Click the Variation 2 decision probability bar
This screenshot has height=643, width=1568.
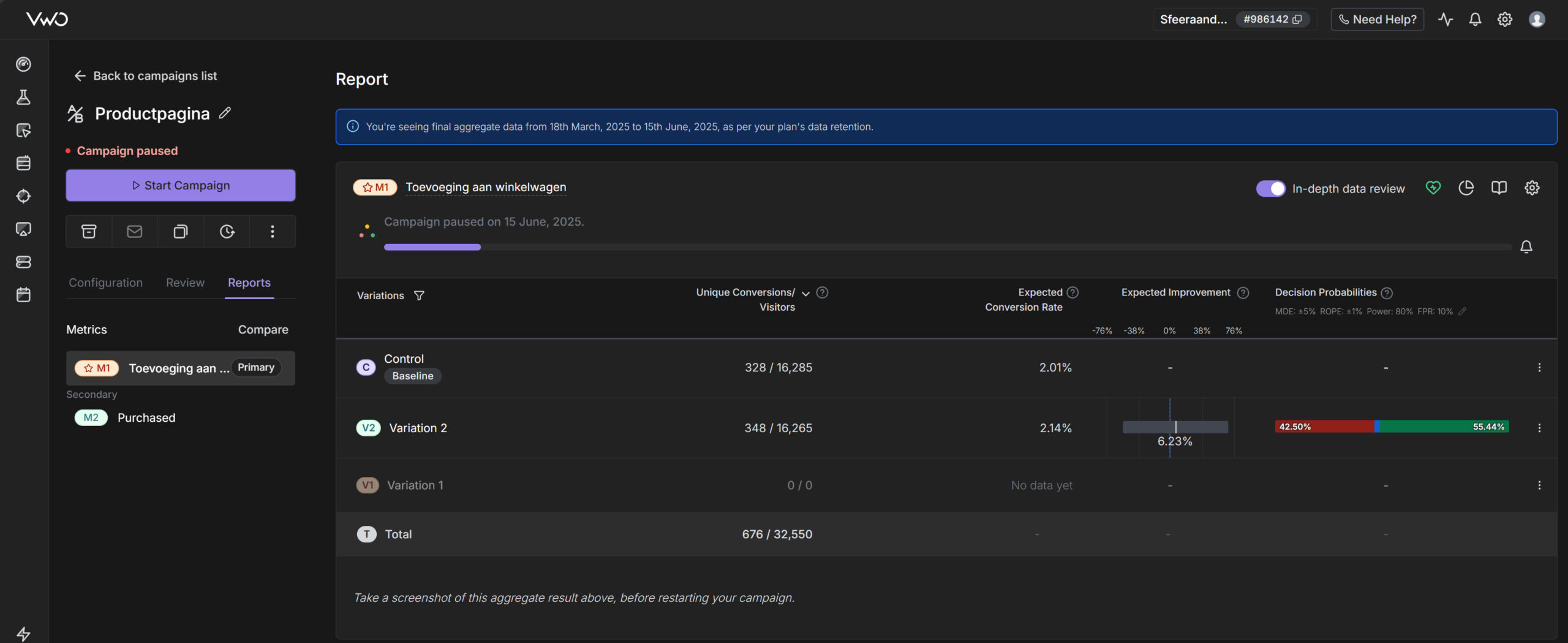pos(1392,427)
